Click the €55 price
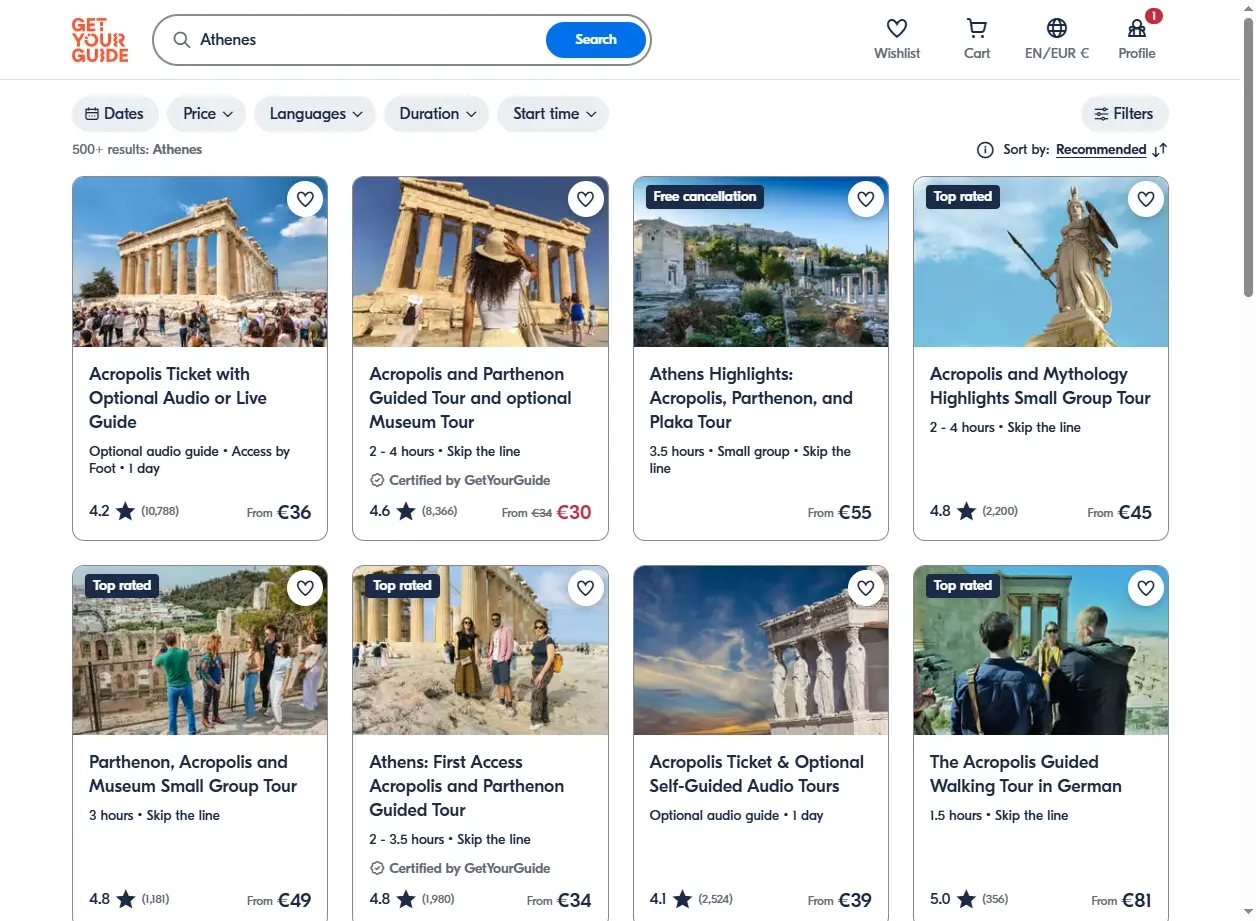1256x921 pixels. point(855,512)
